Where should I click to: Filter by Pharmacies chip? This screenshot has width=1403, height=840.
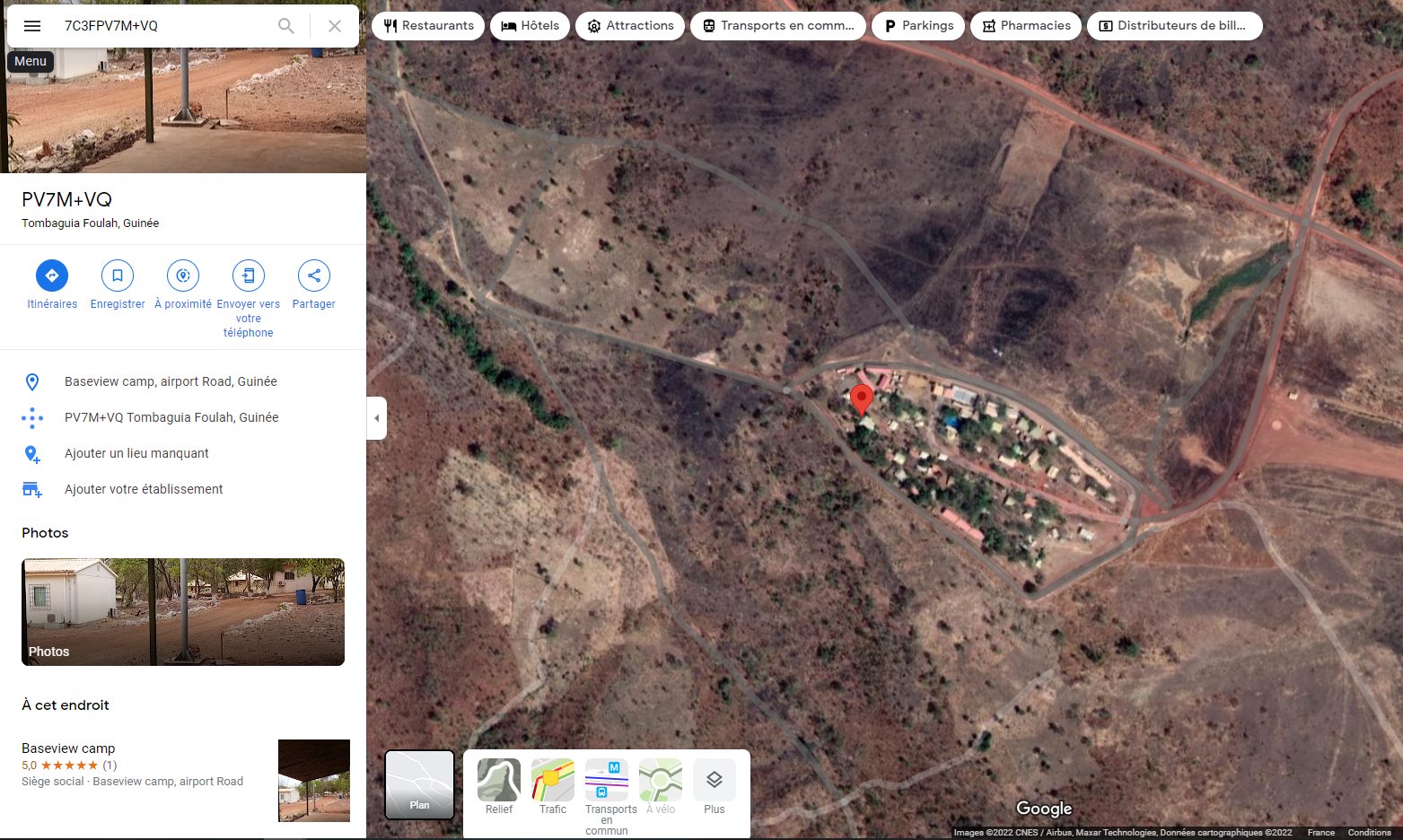pyautogui.click(x=1026, y=26)
